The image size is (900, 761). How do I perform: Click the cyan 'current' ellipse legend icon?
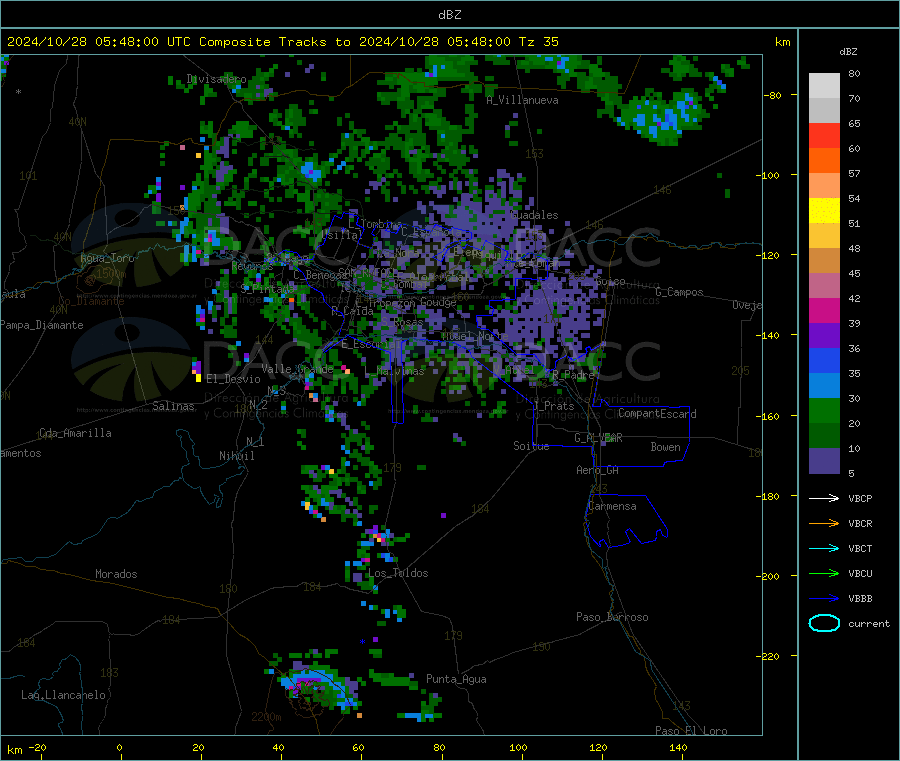point(824,623)
